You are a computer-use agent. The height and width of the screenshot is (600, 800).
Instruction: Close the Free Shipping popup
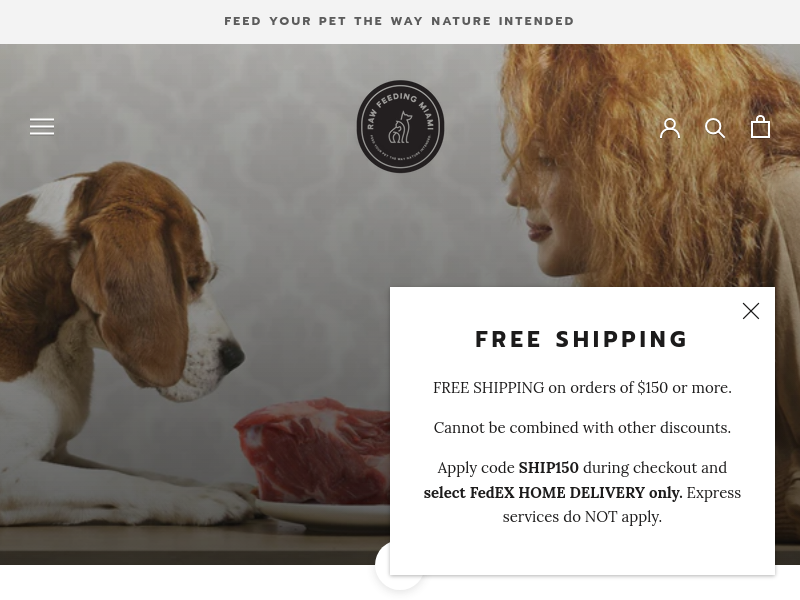tap(751, 311)
